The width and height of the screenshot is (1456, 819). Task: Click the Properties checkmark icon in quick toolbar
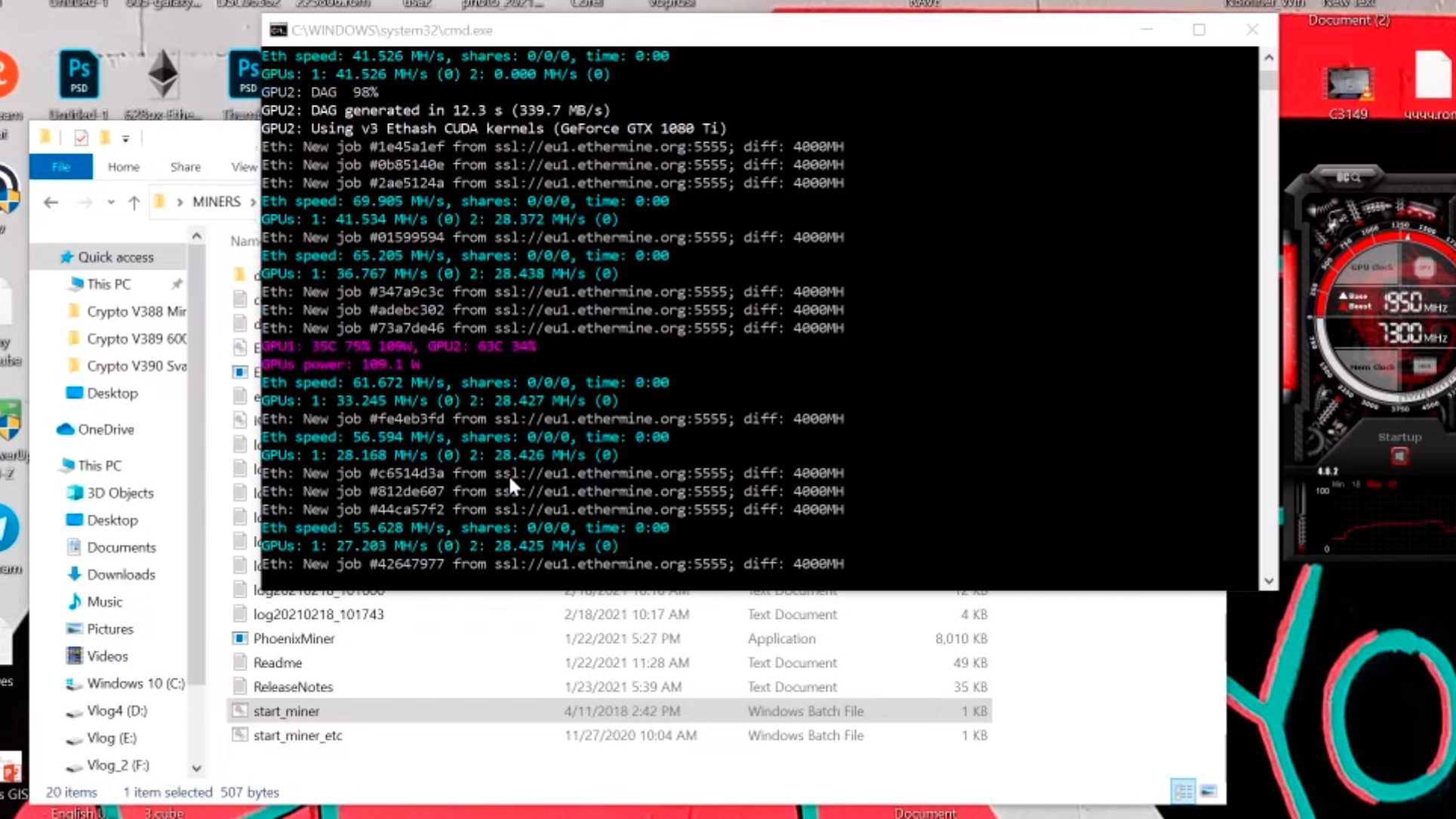coord(81,138)
